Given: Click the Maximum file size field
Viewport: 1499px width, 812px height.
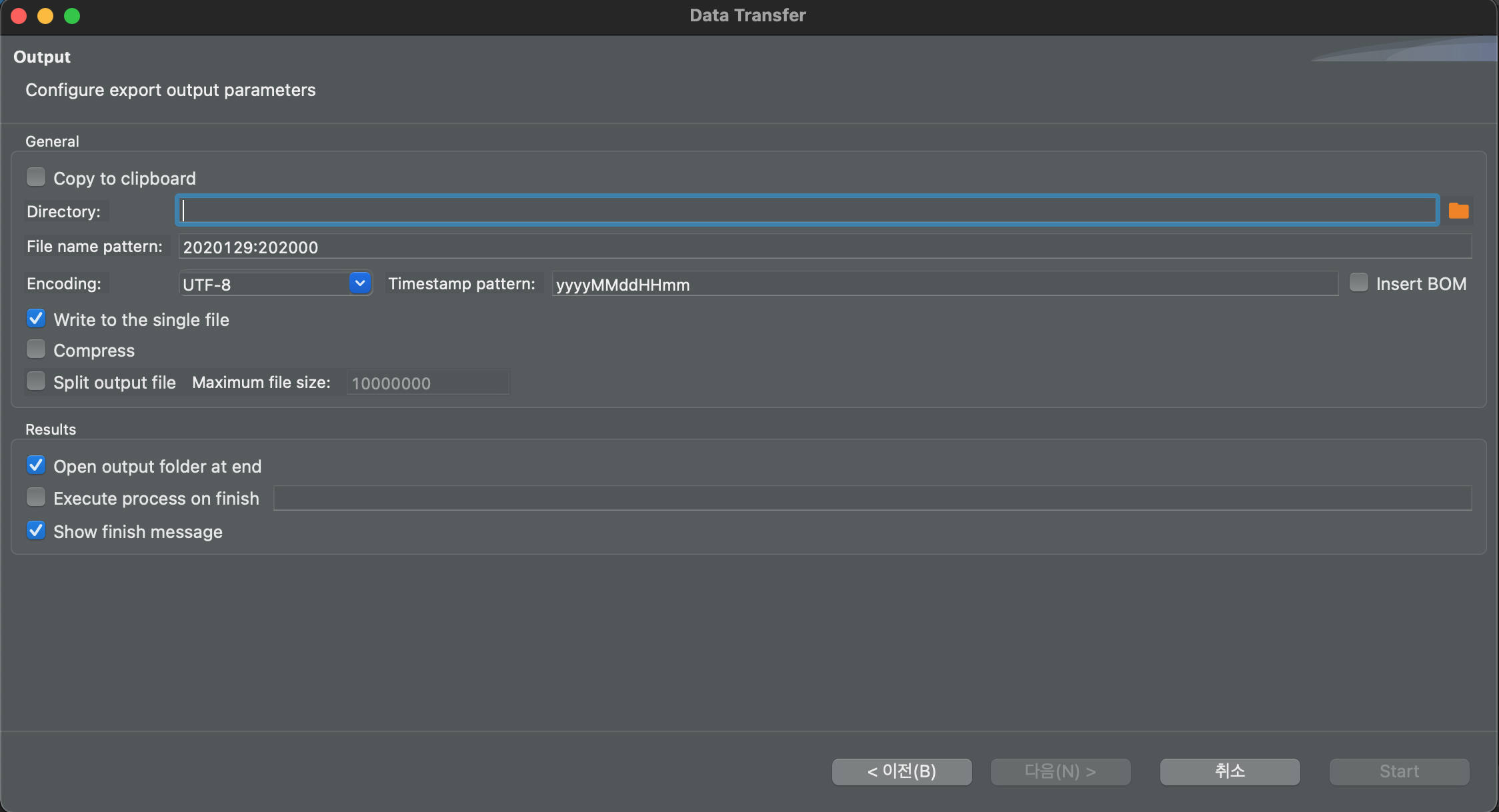Looking at the screenshot, I should pos(427,383).
